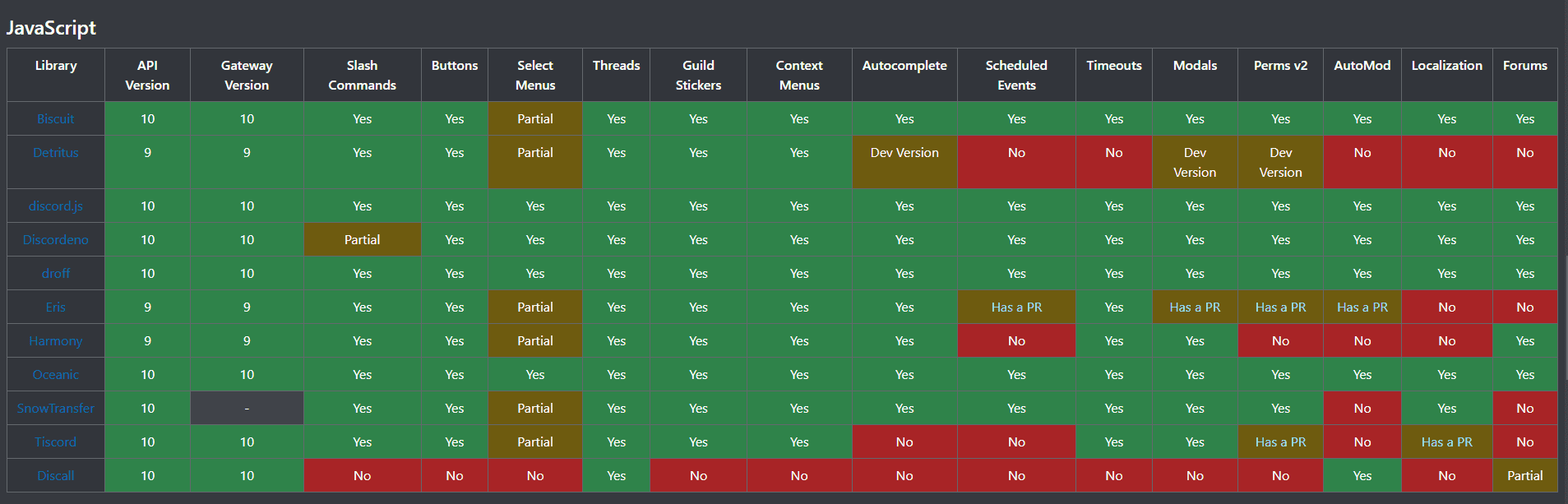Open the Detritus library link
Image resolution: width=1568 pixels, height=504 pixels.
(x=55, y=153)
